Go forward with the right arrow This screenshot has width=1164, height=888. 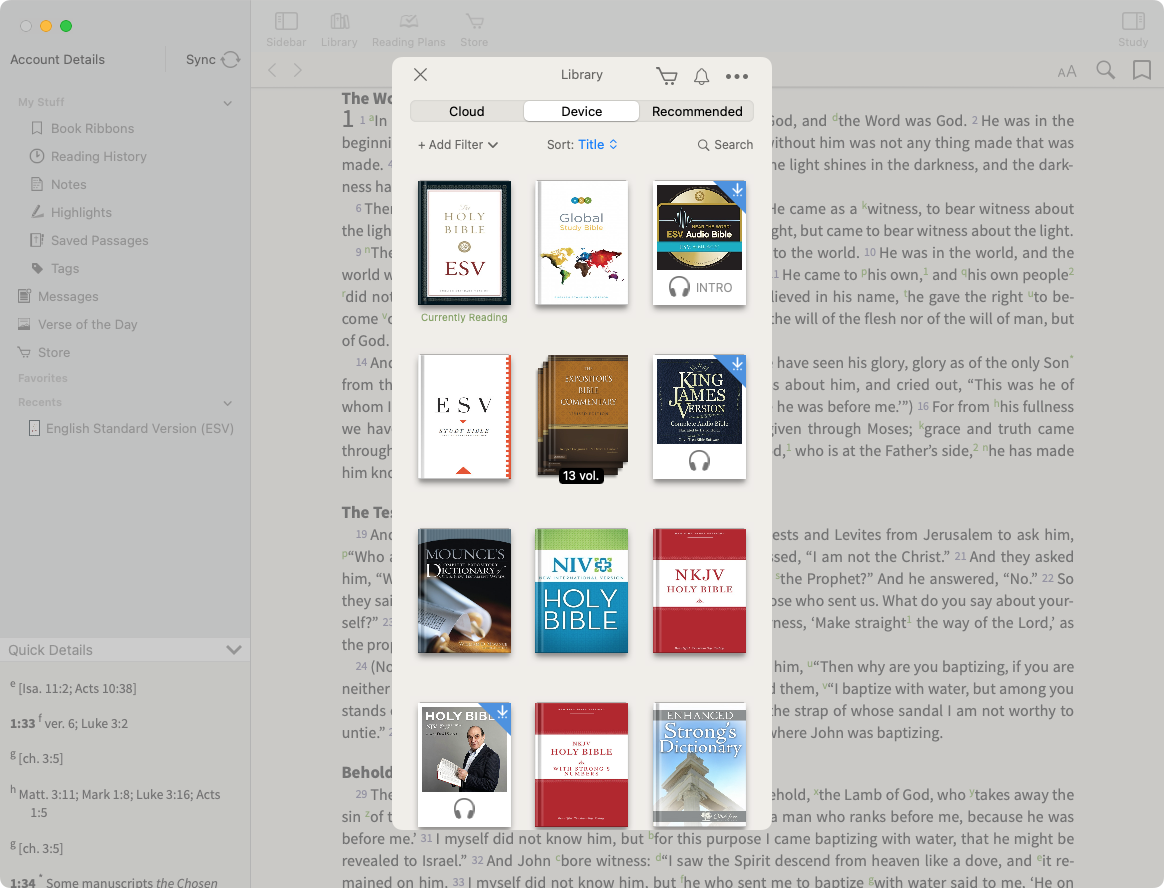coord(298,71)
